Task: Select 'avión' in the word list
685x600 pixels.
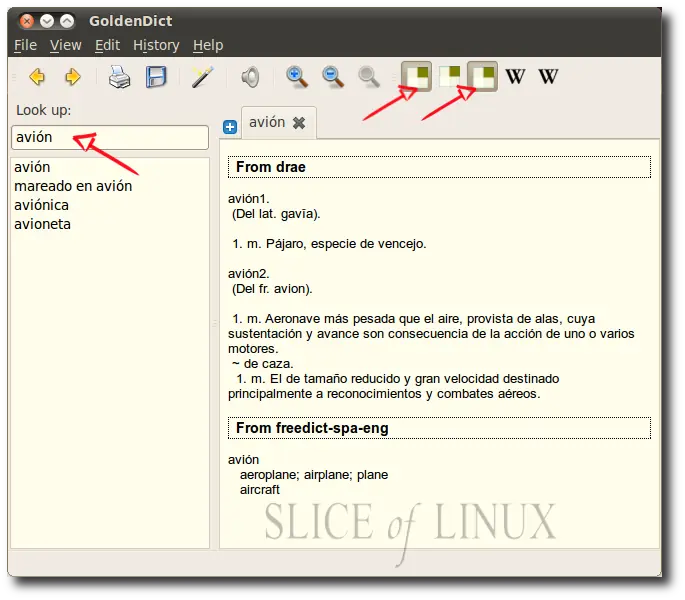Action: (x=32, y=167)
